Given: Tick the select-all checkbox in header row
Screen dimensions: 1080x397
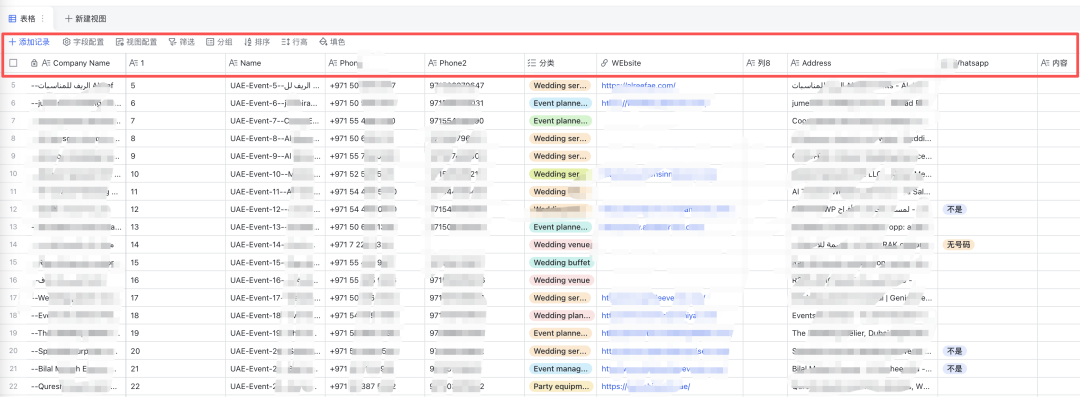Looking at the screenshot, I should coord(13,63).
